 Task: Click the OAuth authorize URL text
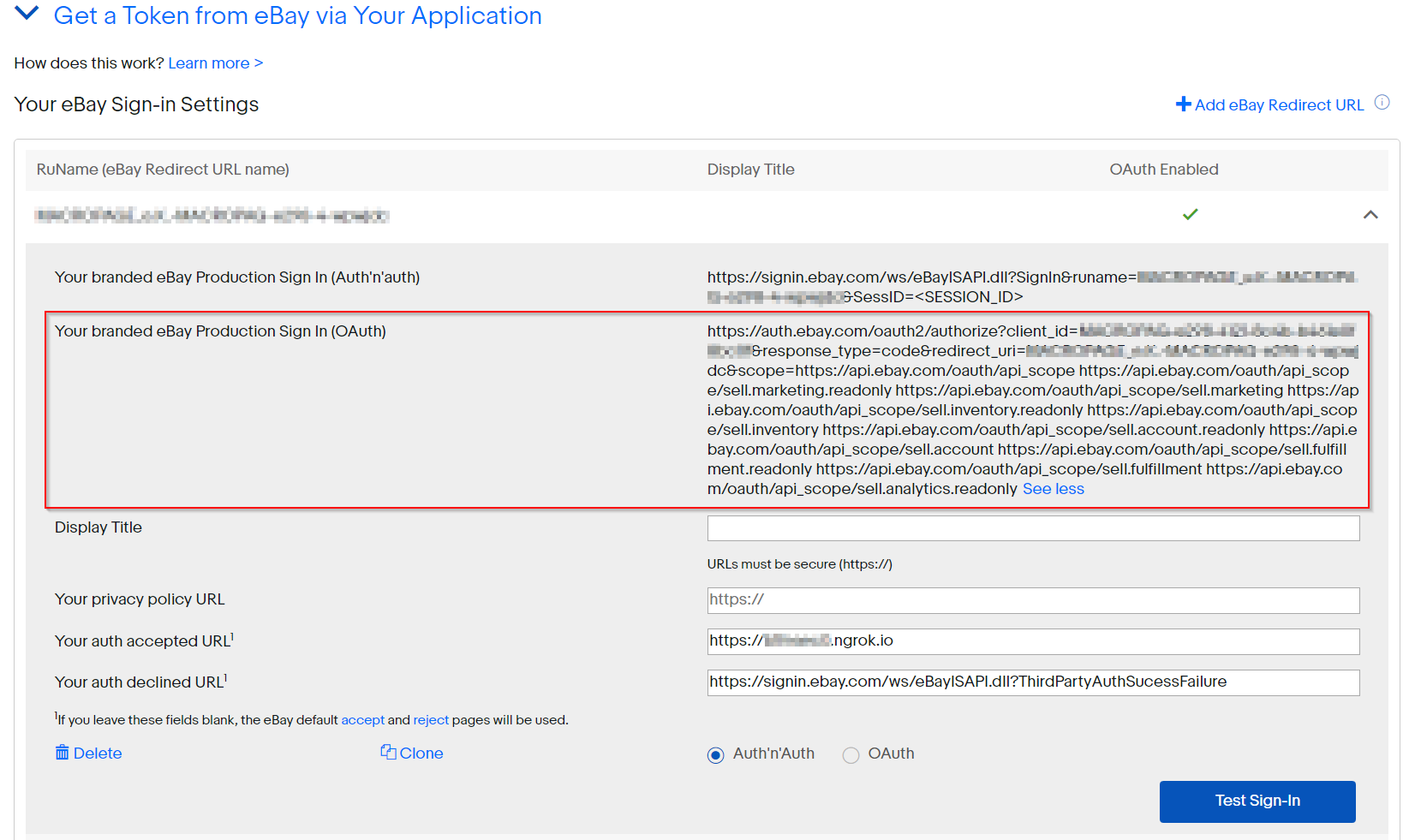[x=1032, y=410]
